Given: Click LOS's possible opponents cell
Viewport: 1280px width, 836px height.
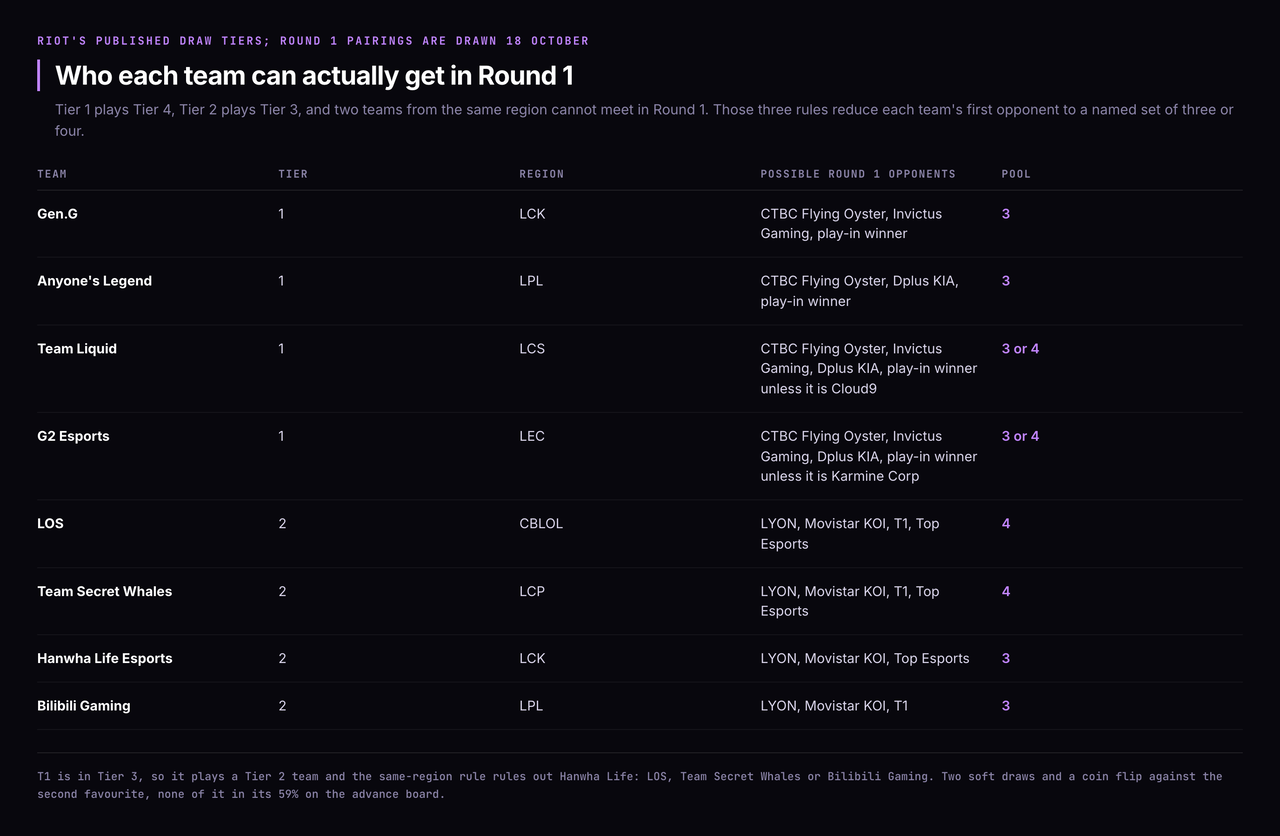Looking at the screenshot, I should (850, 534).
